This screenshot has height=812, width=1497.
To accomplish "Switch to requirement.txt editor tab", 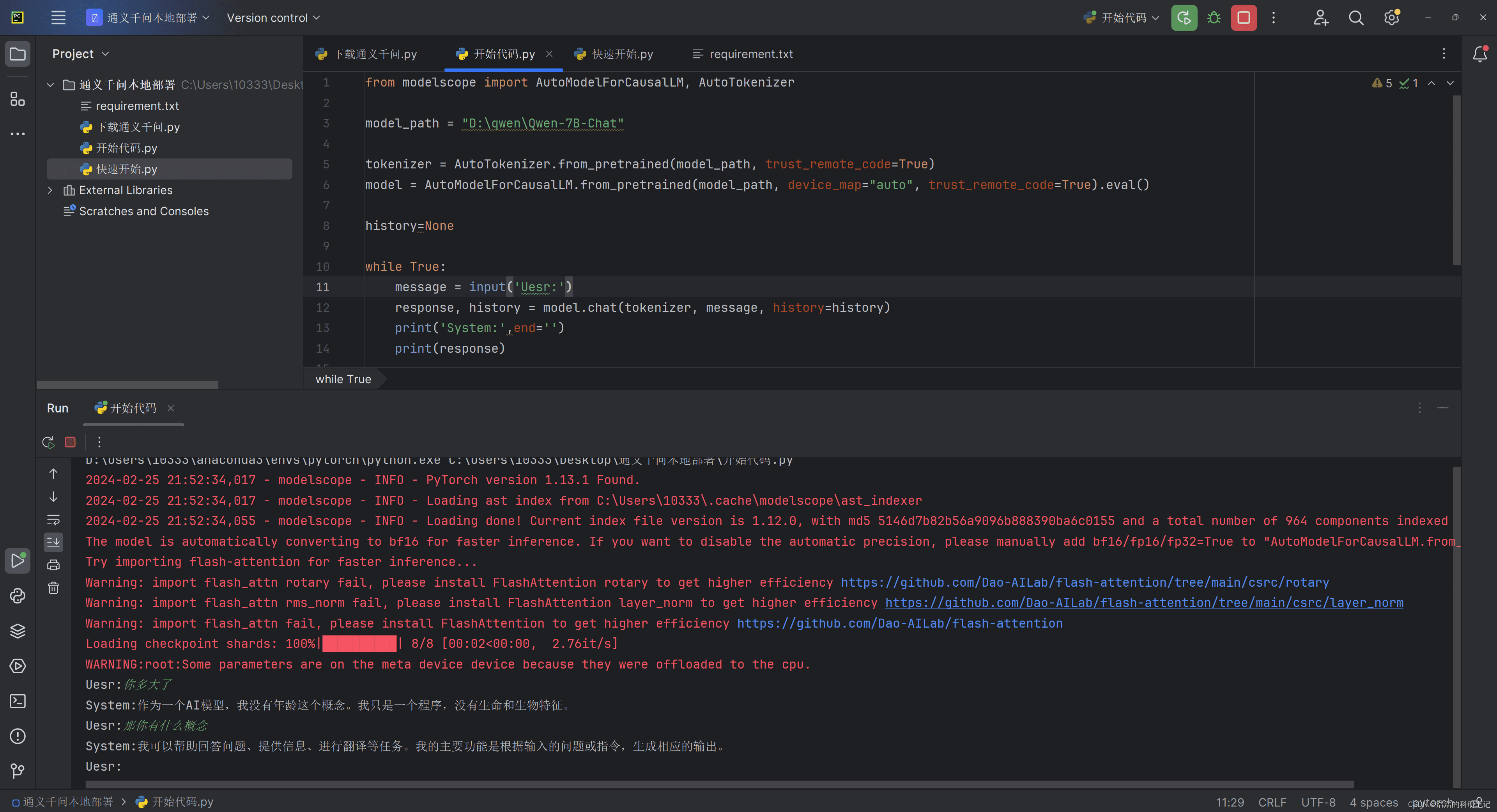I will (x=742, y=54).
